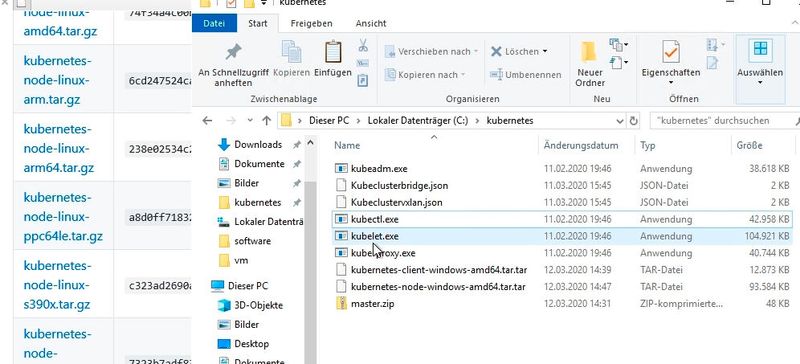Open kubernetes-node-linux-ppc64le.tar.gz link in browser
The width and height of the screenshot is (800, 364).
pyautogui.click(x=63, y=216)
